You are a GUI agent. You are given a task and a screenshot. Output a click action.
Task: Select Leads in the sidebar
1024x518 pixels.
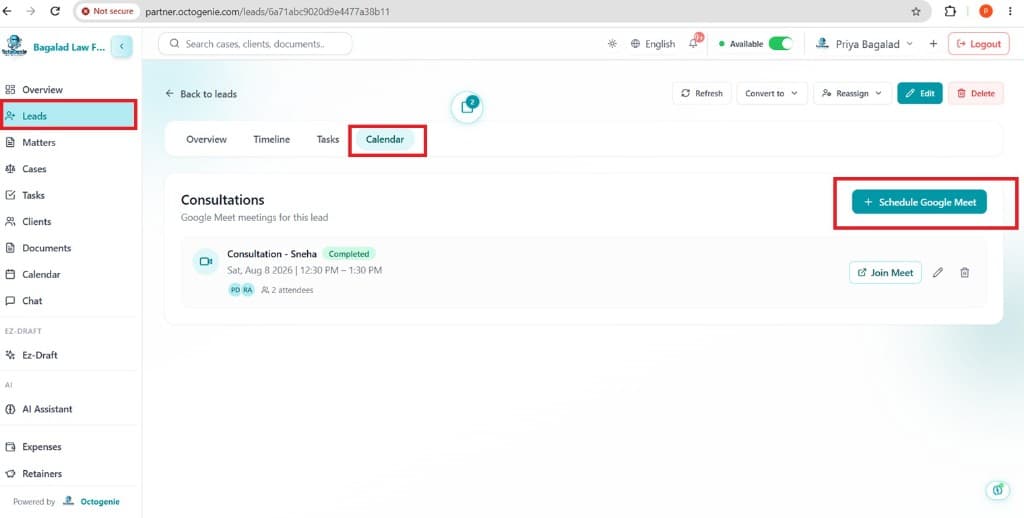(68, 116)
